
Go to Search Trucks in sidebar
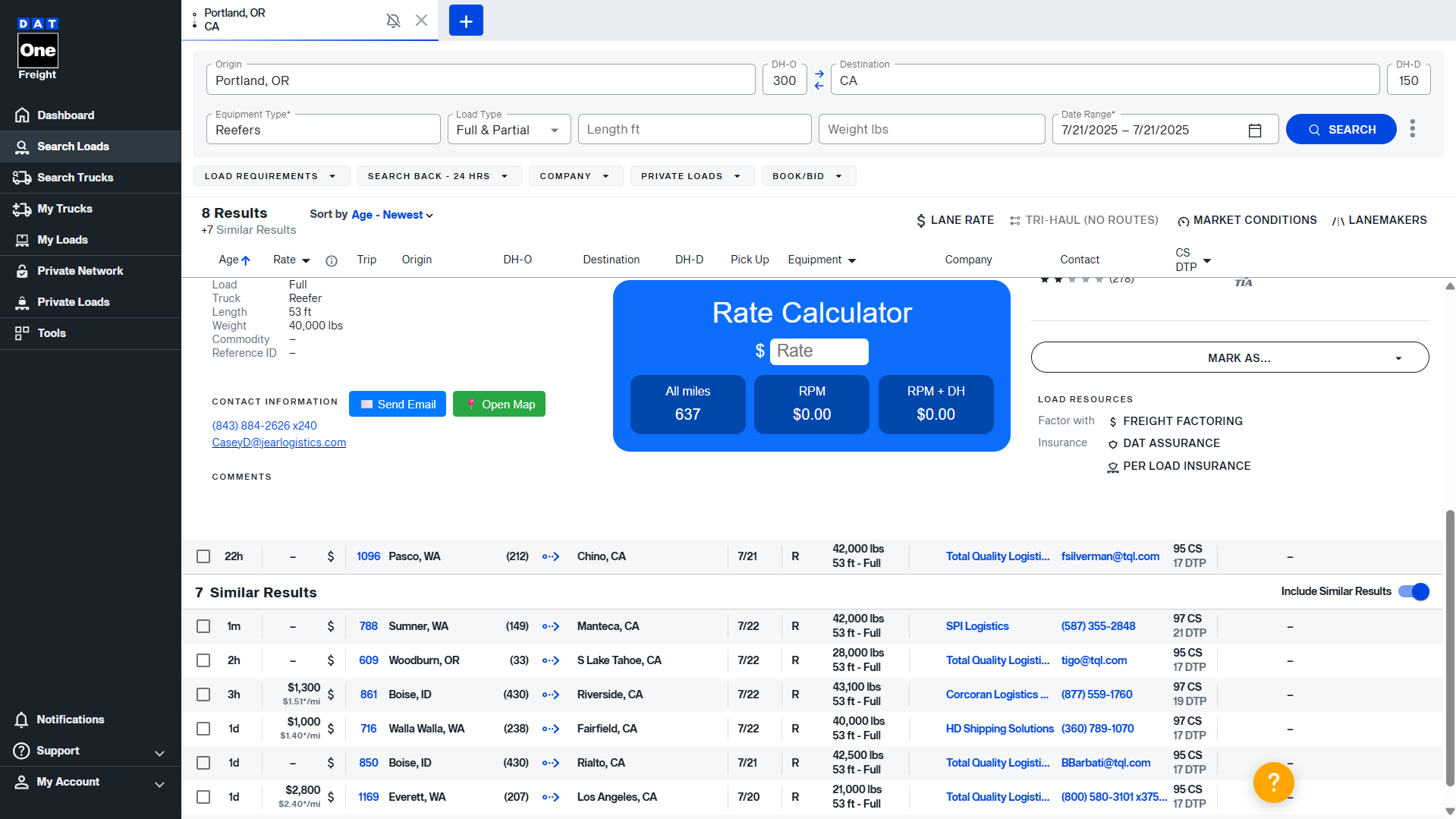tap(75, 178)
